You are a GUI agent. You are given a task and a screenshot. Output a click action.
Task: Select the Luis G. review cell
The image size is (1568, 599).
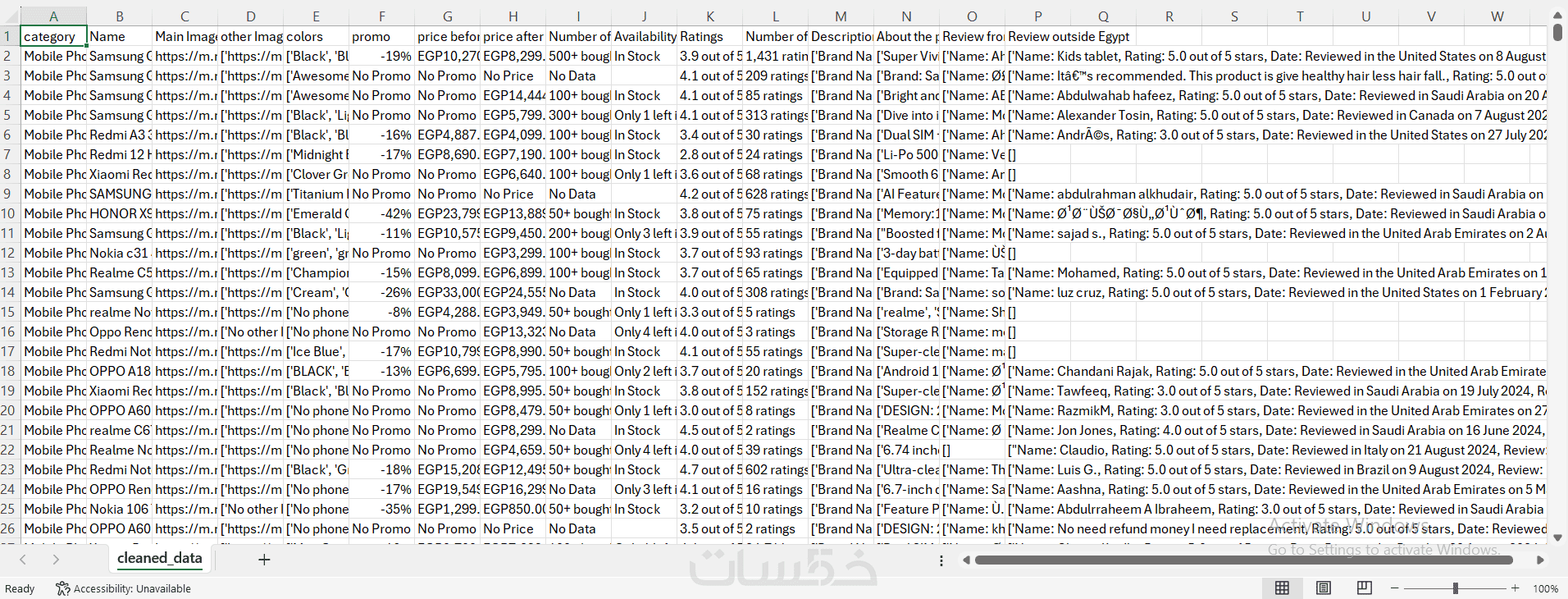click(x=1275, y=469)
